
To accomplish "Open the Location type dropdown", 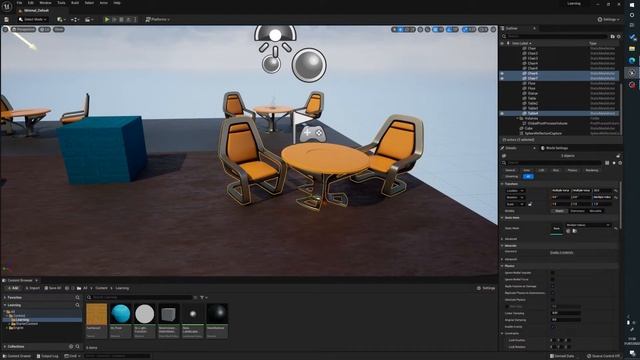I will (515, 191).
